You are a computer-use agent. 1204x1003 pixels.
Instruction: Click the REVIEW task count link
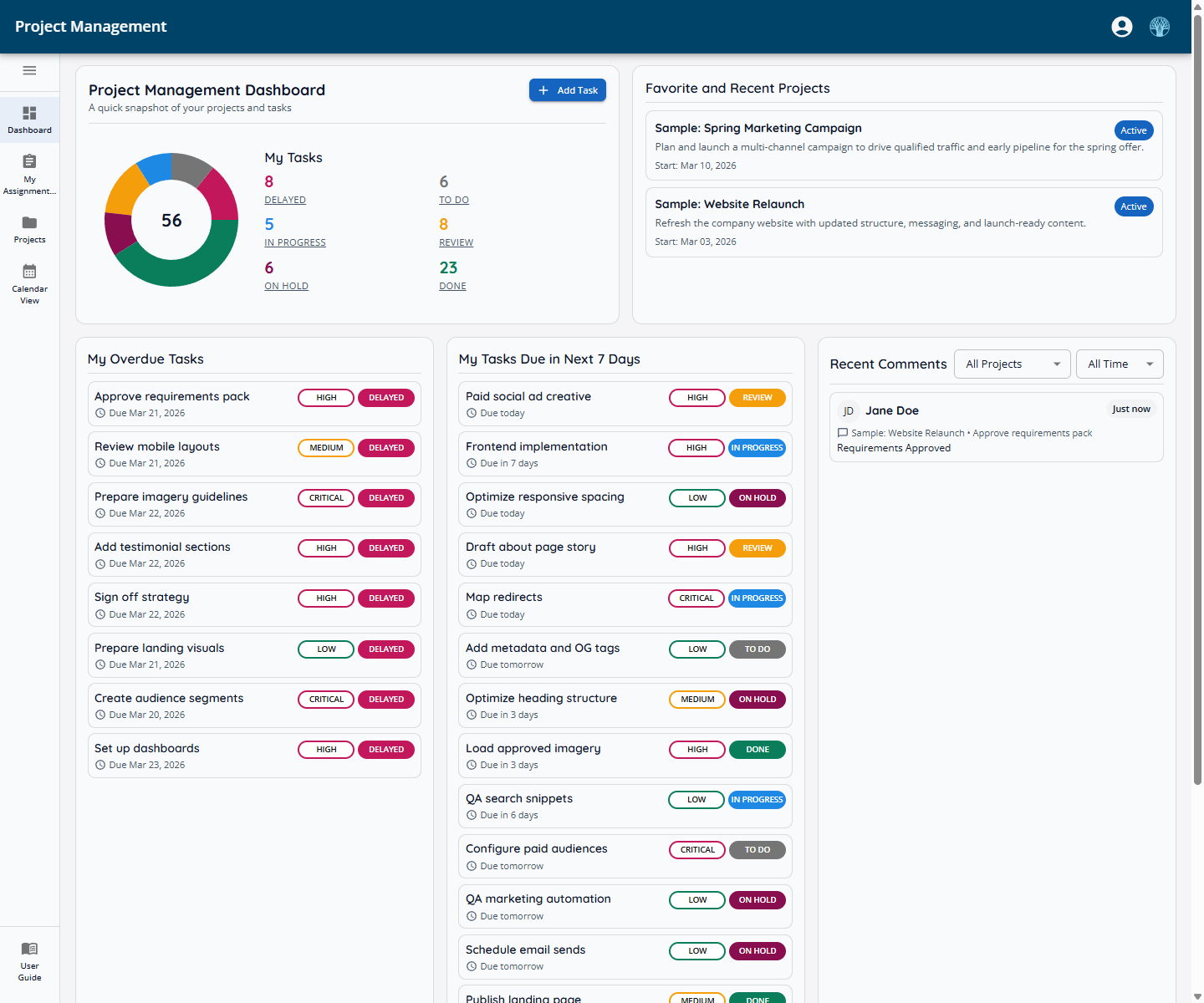coord(457,242)
